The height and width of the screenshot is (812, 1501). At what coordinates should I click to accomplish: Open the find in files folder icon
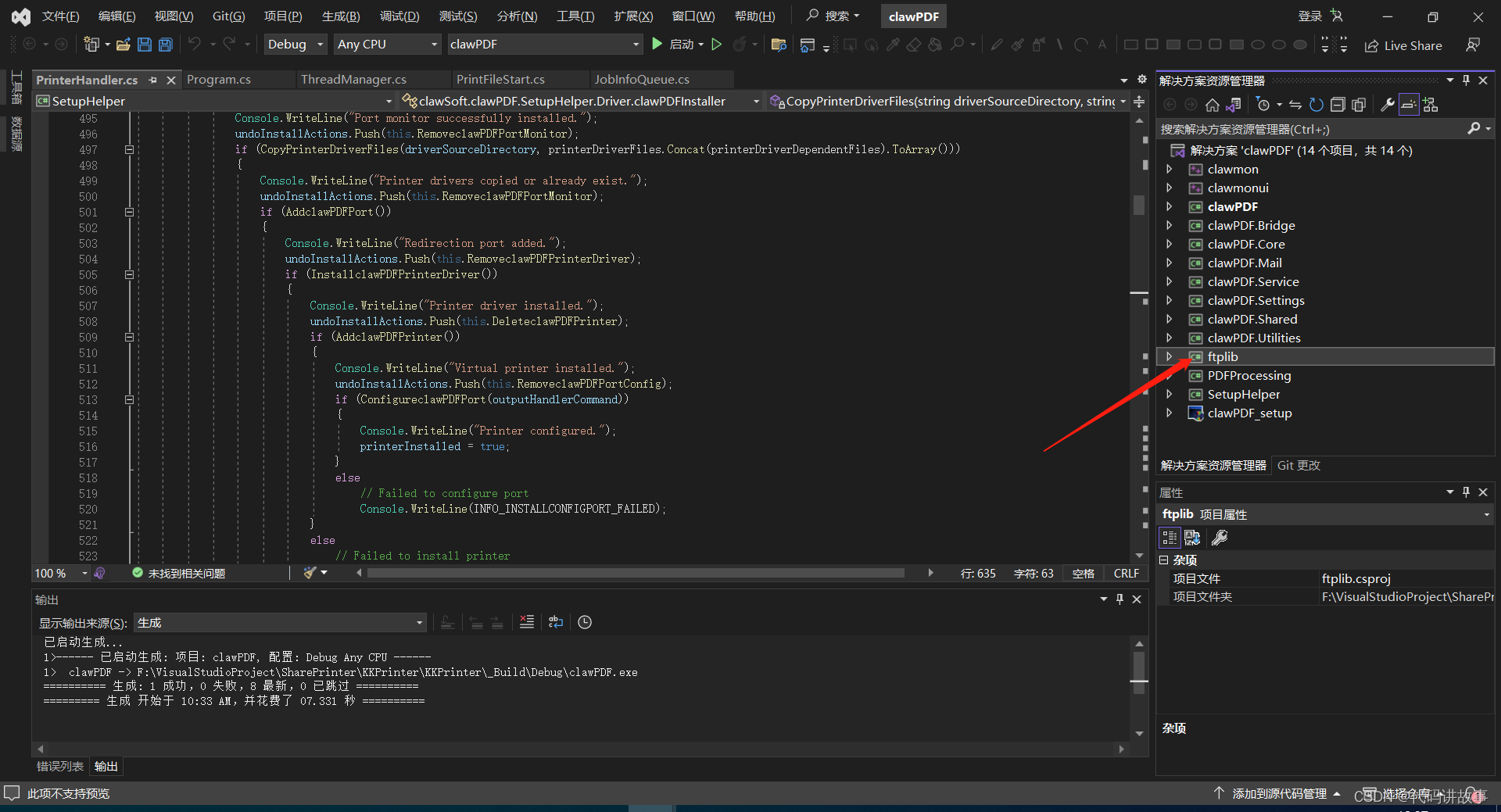click(x=779, y=45)
